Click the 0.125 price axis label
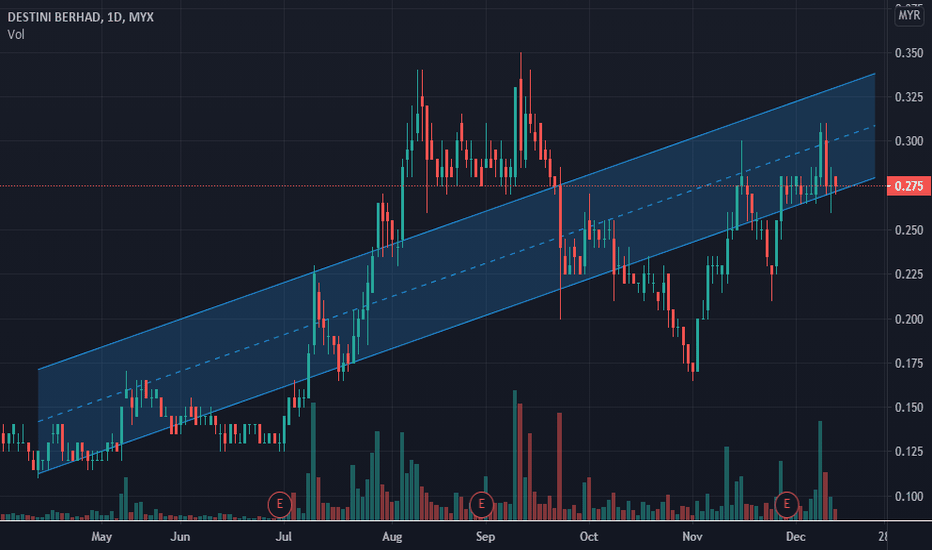 [x=909, y=452]
